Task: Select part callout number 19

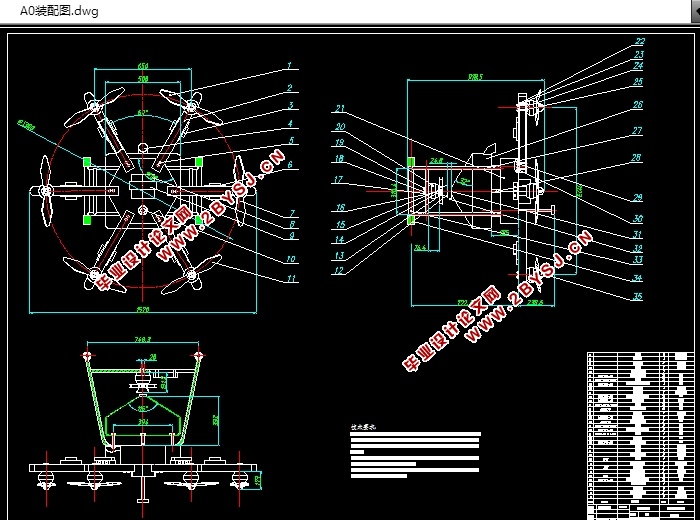Action: [x=339, y=142]
